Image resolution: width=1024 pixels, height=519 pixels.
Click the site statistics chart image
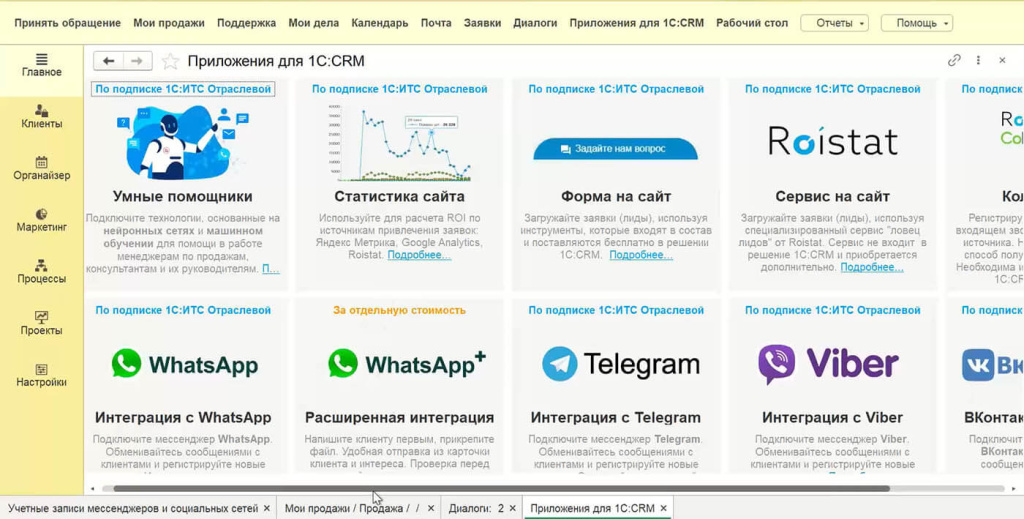[x=399, y=143]
